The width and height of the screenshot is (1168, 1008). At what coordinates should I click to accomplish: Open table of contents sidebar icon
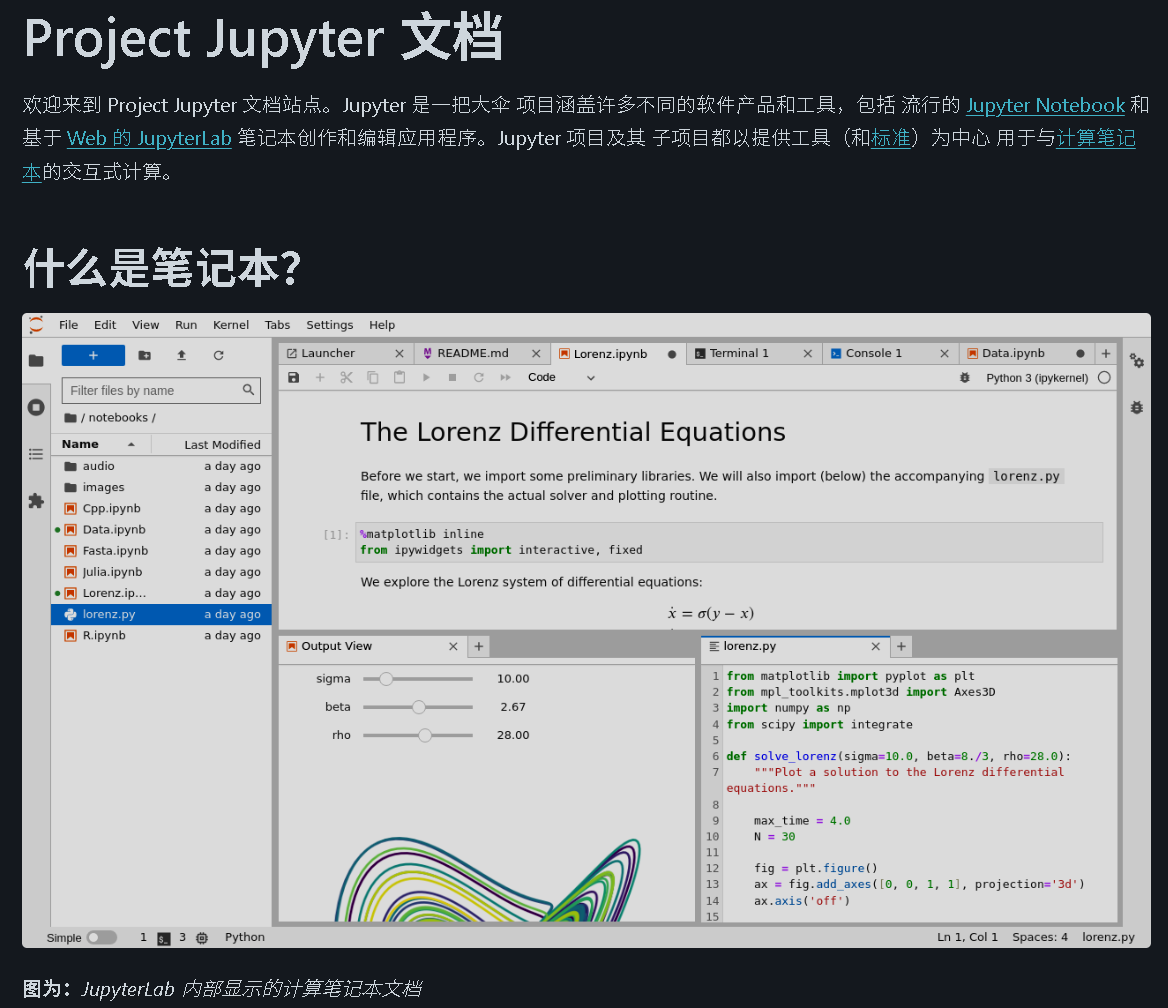pyautogui.click(x=36, y=454)
